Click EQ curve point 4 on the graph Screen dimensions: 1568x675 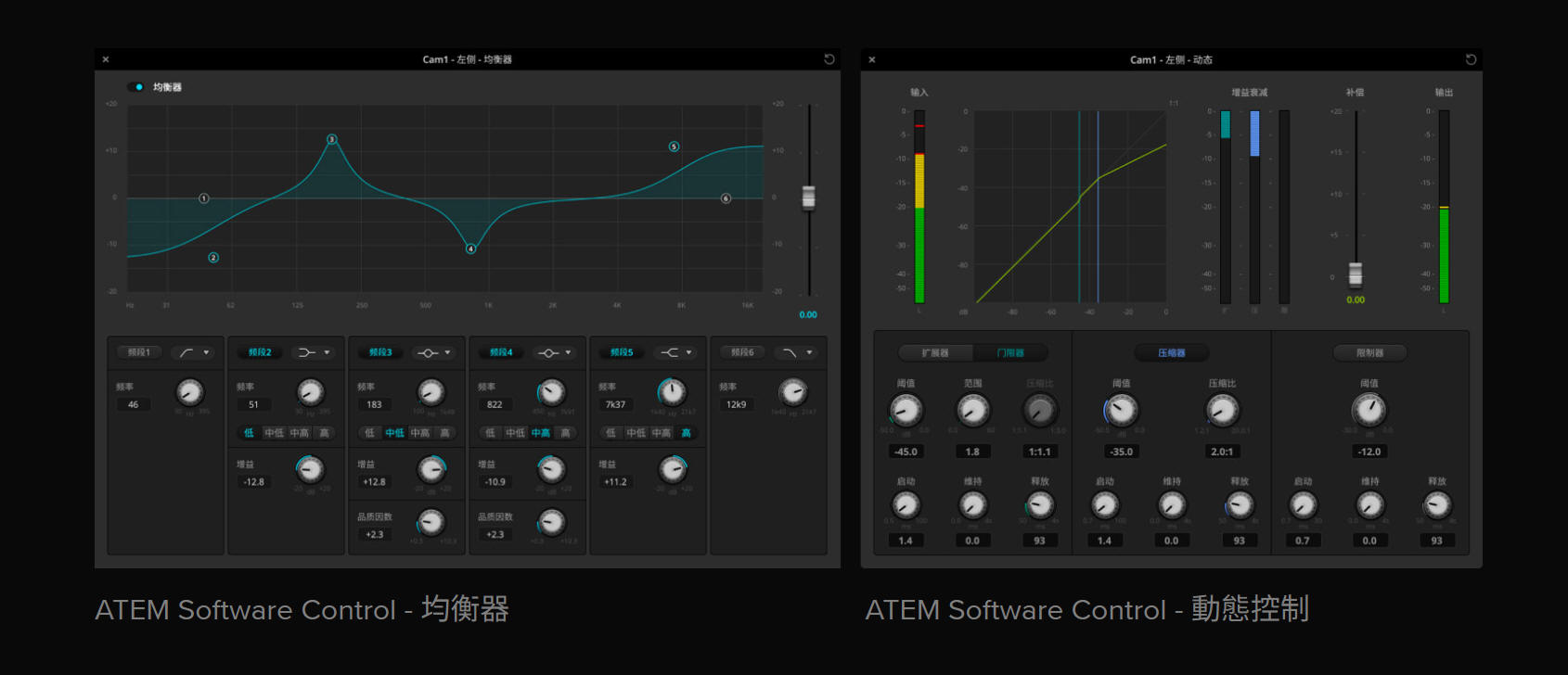coord(471,248)
